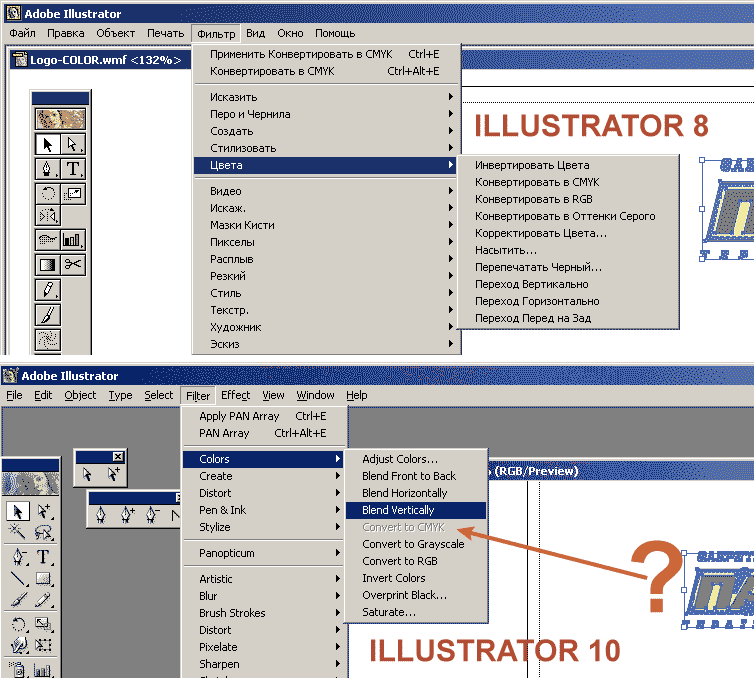Choose Adjust Colors... in the Colors submenu
This screenshot has height=678, width=754.
click(416, 459)
